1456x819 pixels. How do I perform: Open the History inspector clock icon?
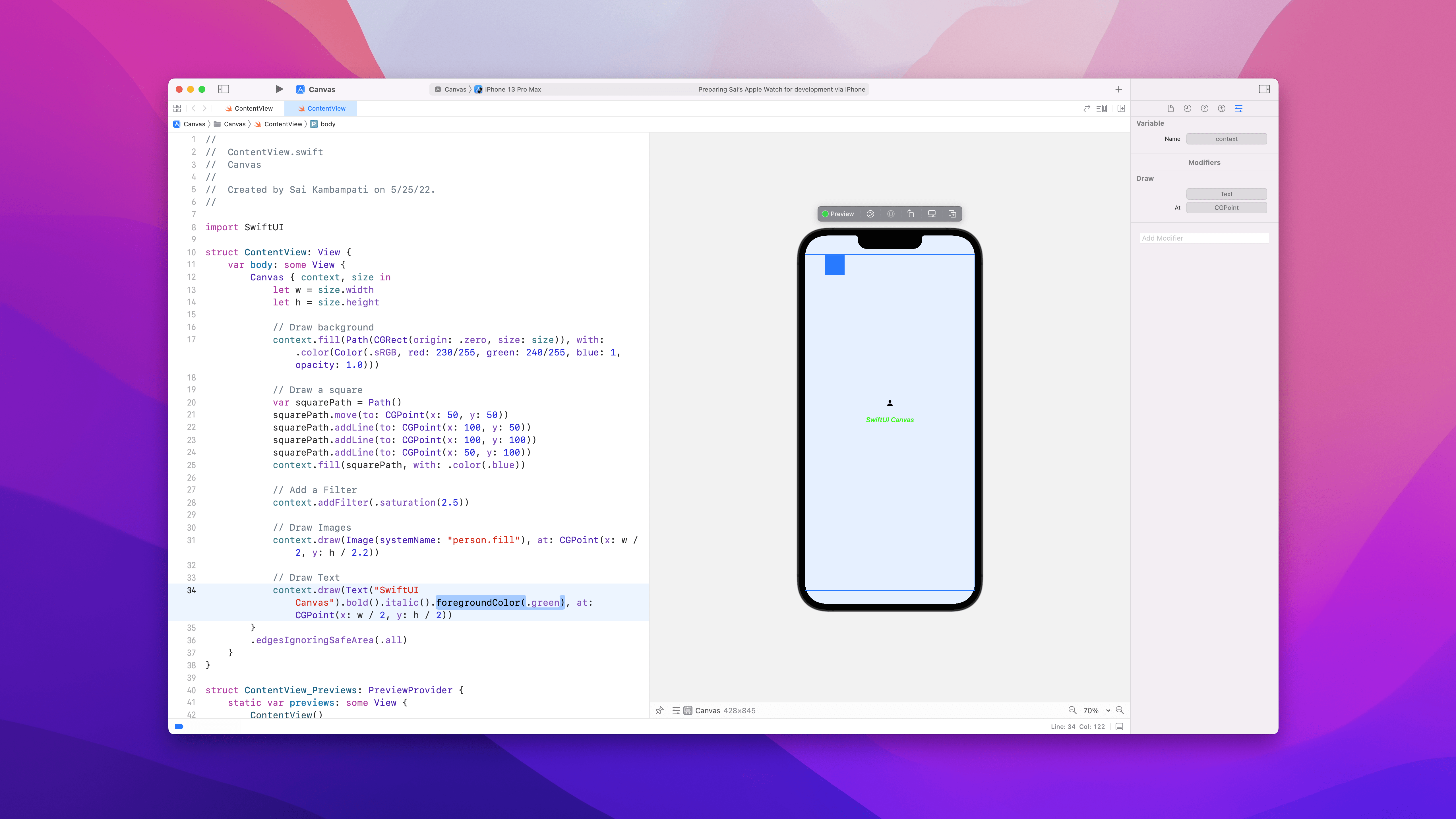click(1187, 109)
